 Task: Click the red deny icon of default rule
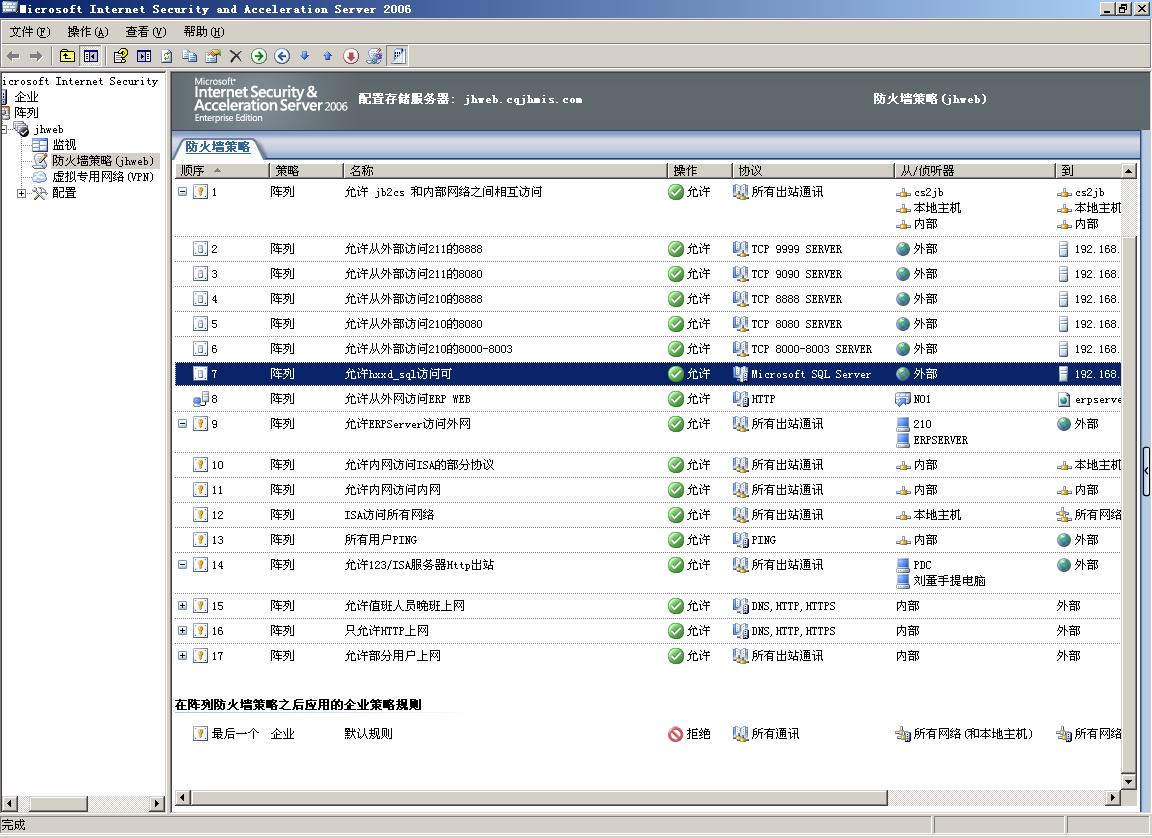tap(676, 734)
